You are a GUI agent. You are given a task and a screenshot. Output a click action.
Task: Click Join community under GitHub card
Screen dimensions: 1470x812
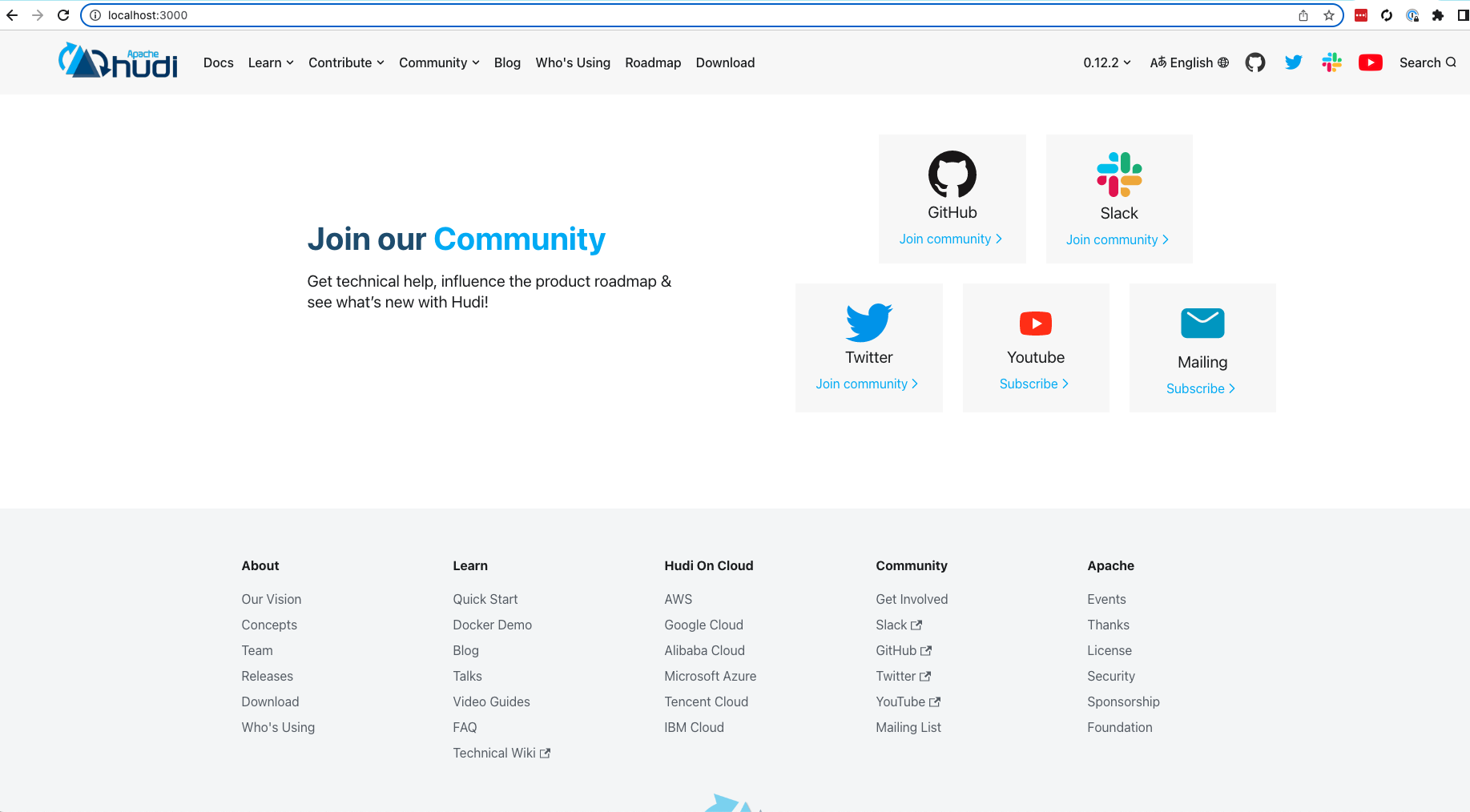pos(951,239)
